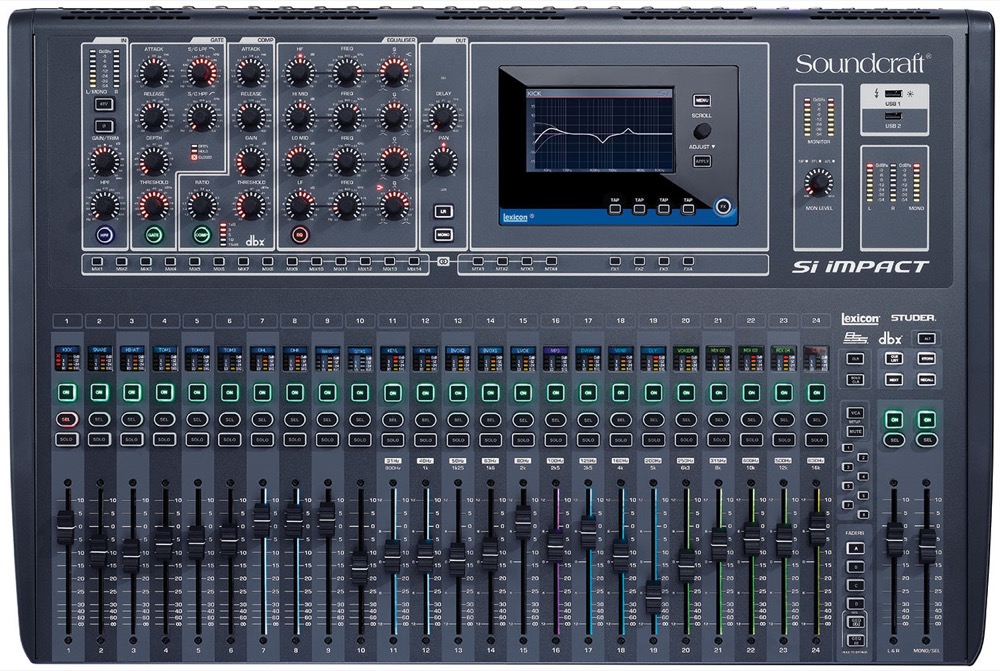The height and width of the screenshot is (671, 1000).
Task: Activate the GATE processing button
Action: point(152,233)
